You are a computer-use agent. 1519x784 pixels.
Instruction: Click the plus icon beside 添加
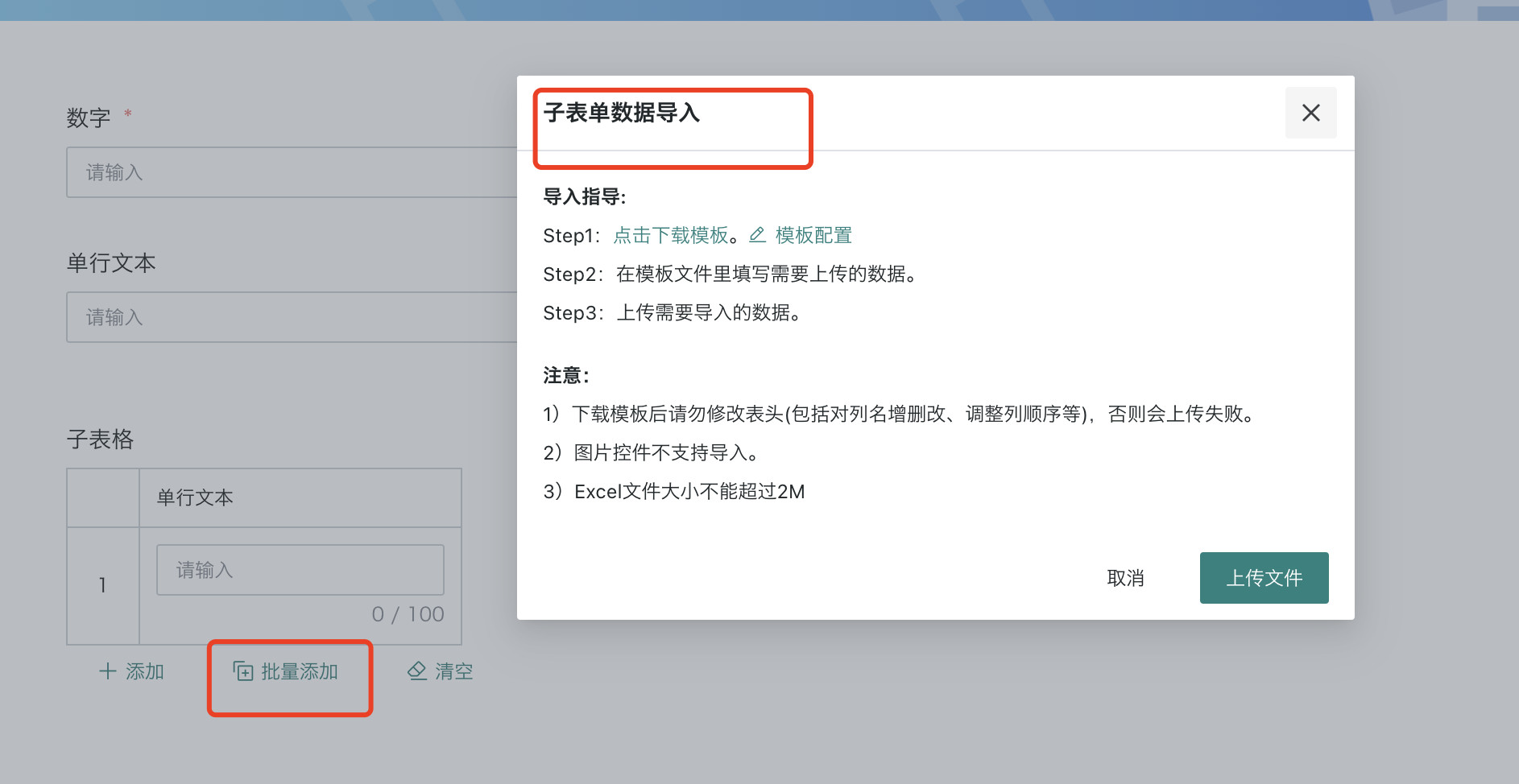pyautogui.click(x=107, y=671)
